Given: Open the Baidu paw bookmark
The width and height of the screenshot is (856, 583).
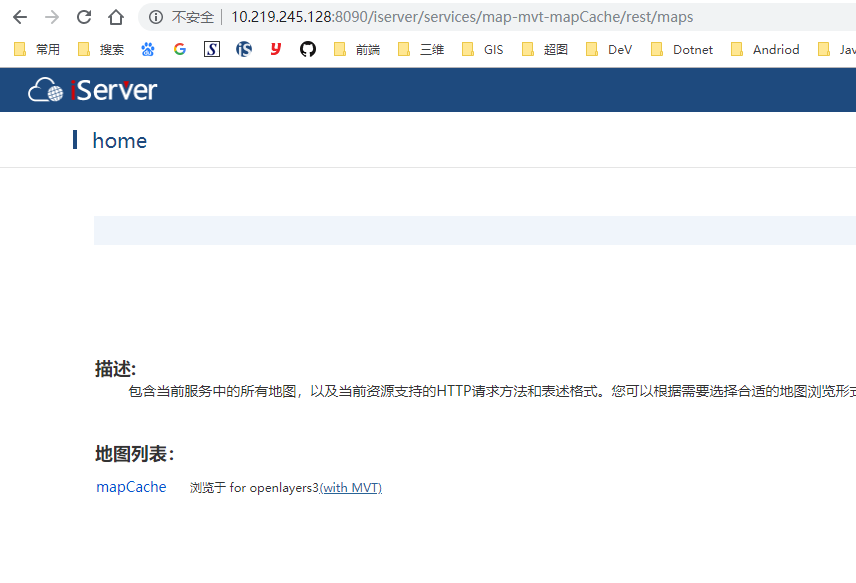Looking at the screenshot, I should coord(147,50).
